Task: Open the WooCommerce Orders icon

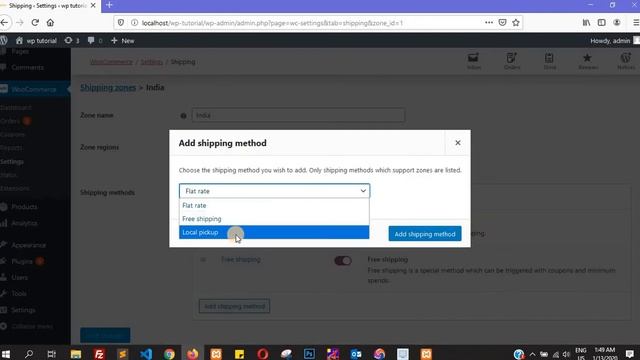Action: [x=512, y=61]
